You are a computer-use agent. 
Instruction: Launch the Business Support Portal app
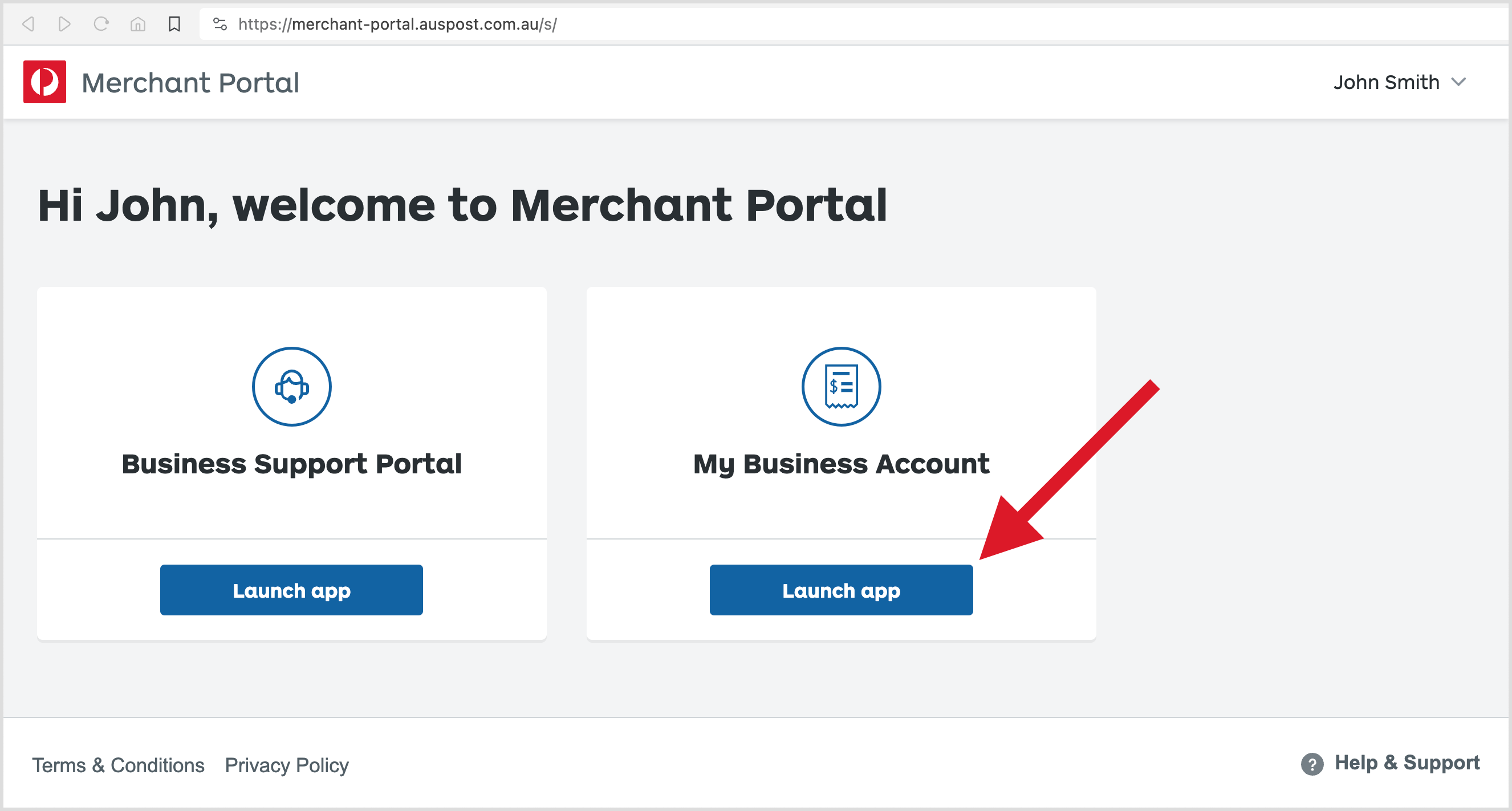click(292, 590)
